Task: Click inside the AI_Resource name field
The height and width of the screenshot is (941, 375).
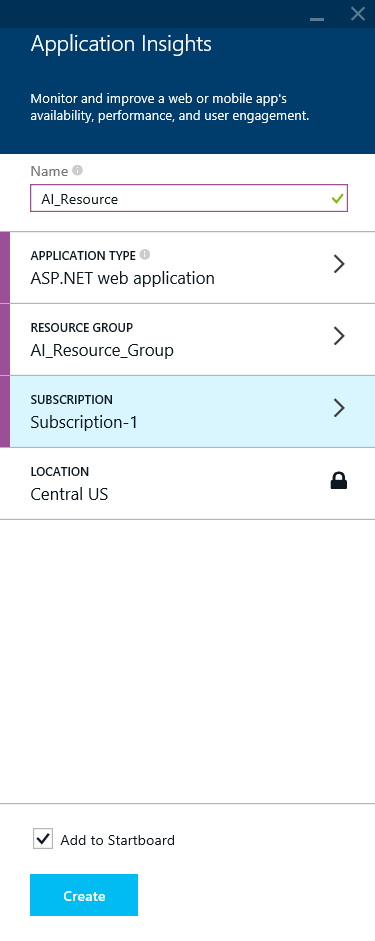Action: click(189, 199)
